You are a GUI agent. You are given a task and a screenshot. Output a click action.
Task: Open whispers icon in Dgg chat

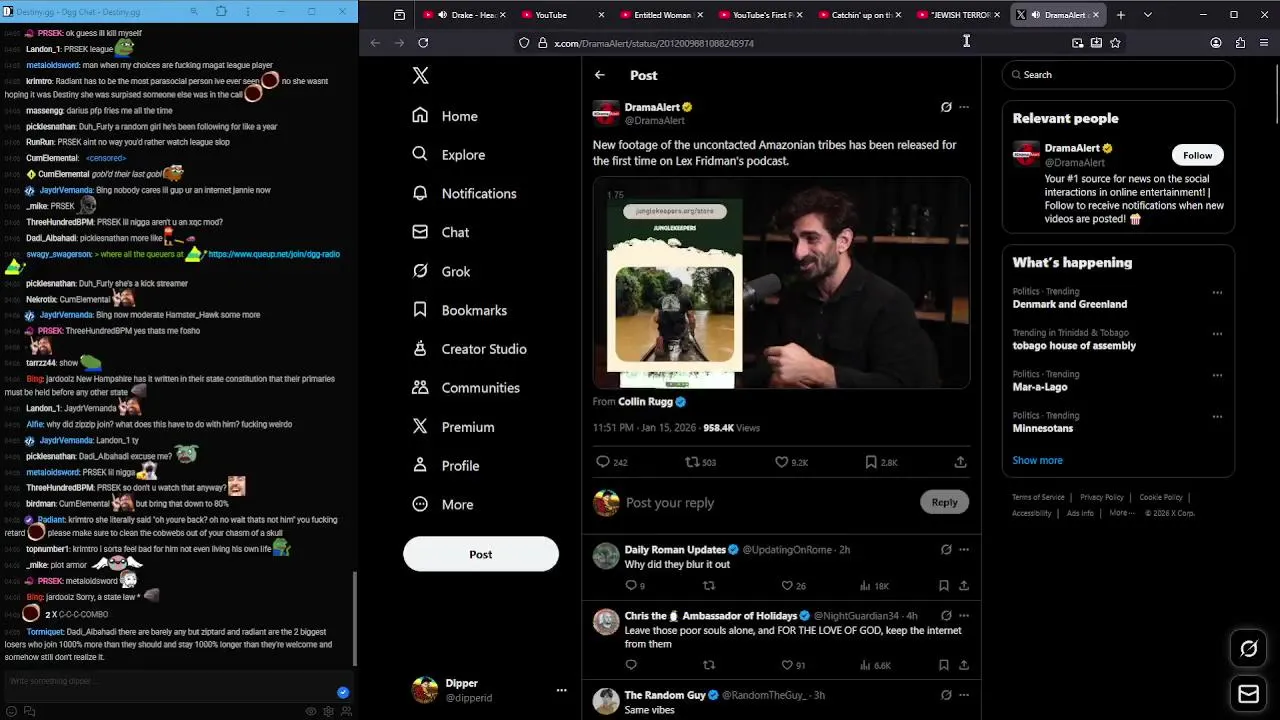[29, 711]
